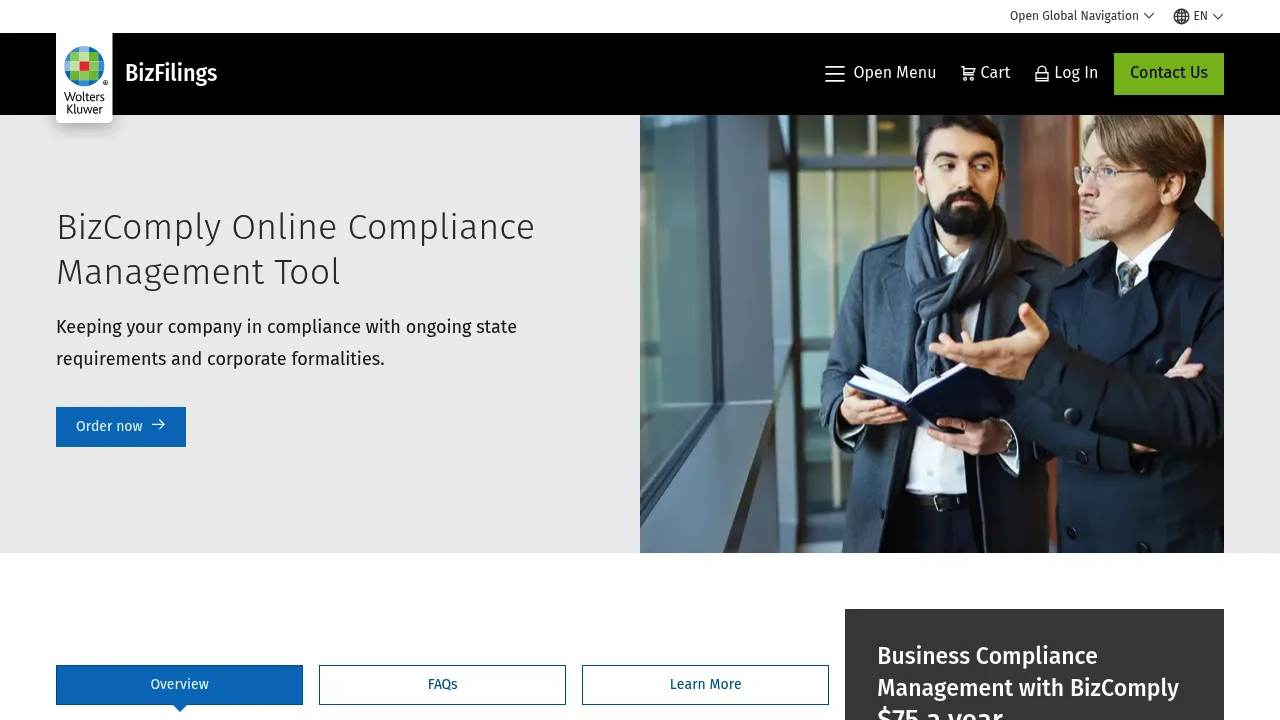Open the Learn More tab
Screen dimensions: 1280x720
[705, 685]
